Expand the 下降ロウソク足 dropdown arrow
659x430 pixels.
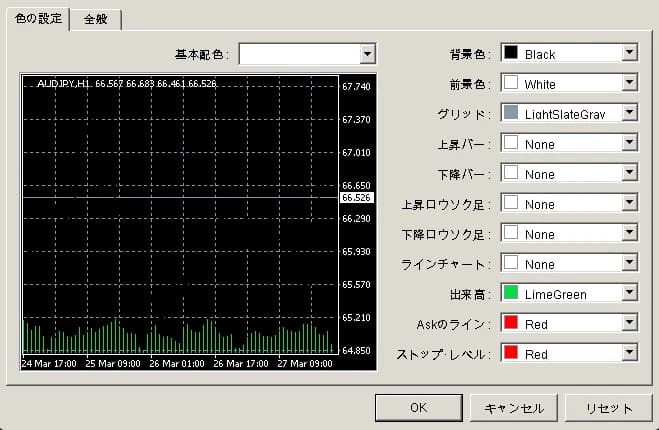click(x=629, y=232)
